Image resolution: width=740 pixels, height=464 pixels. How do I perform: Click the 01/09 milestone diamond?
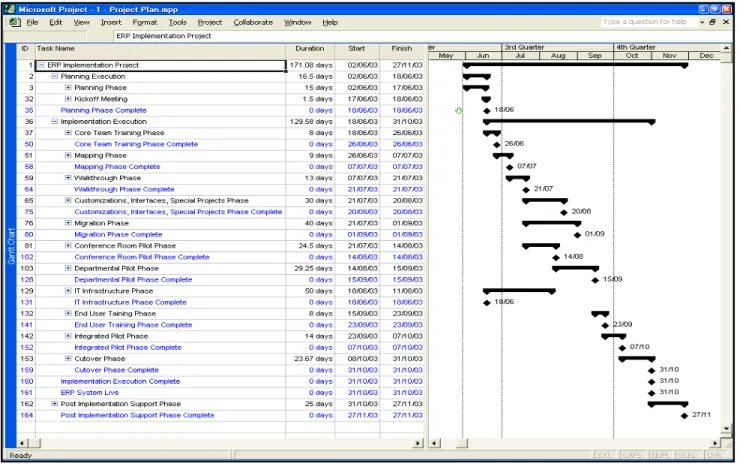pyautogui.click(x=577, y=235)
